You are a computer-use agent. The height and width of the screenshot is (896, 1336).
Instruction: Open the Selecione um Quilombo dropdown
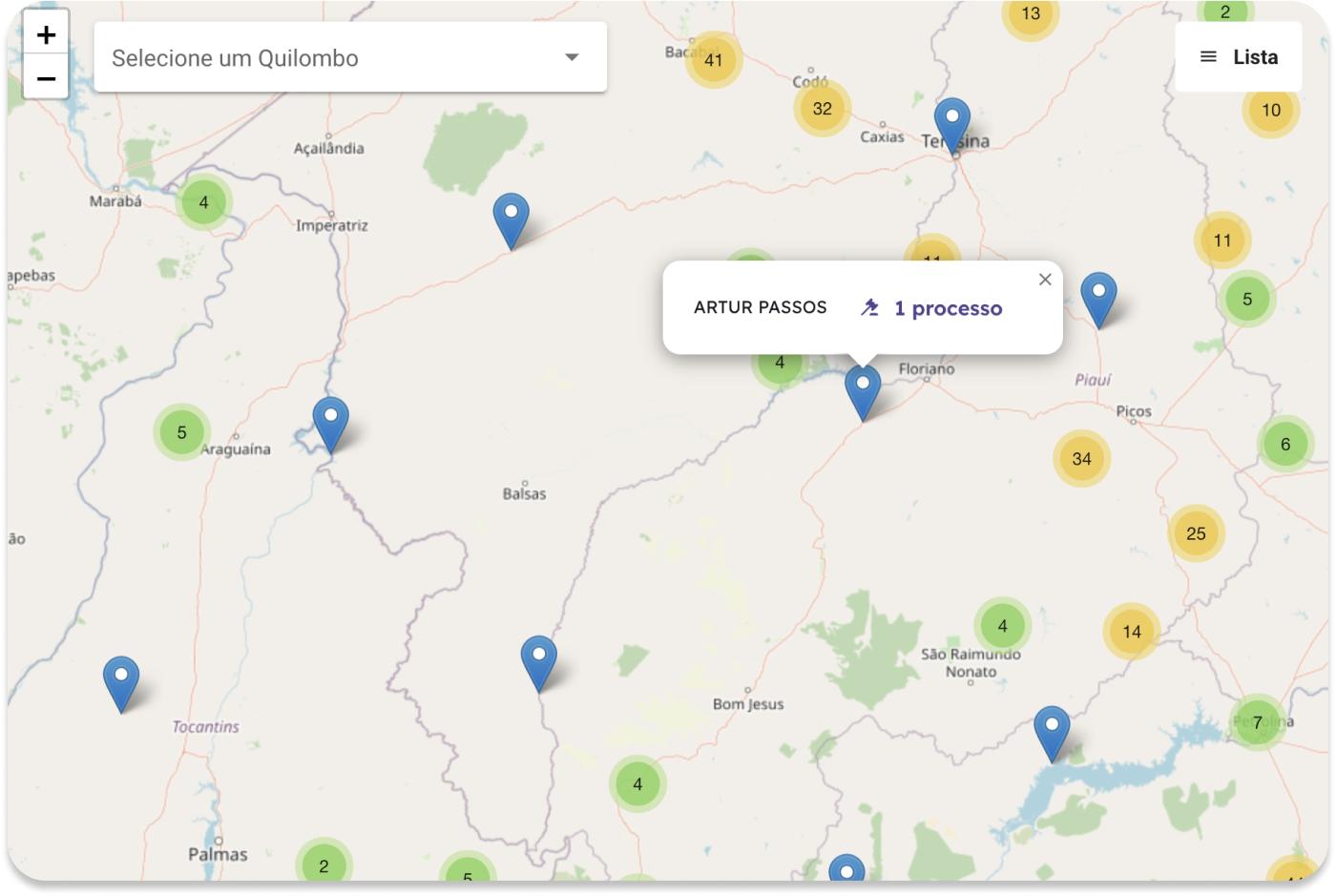coord(350,57)
